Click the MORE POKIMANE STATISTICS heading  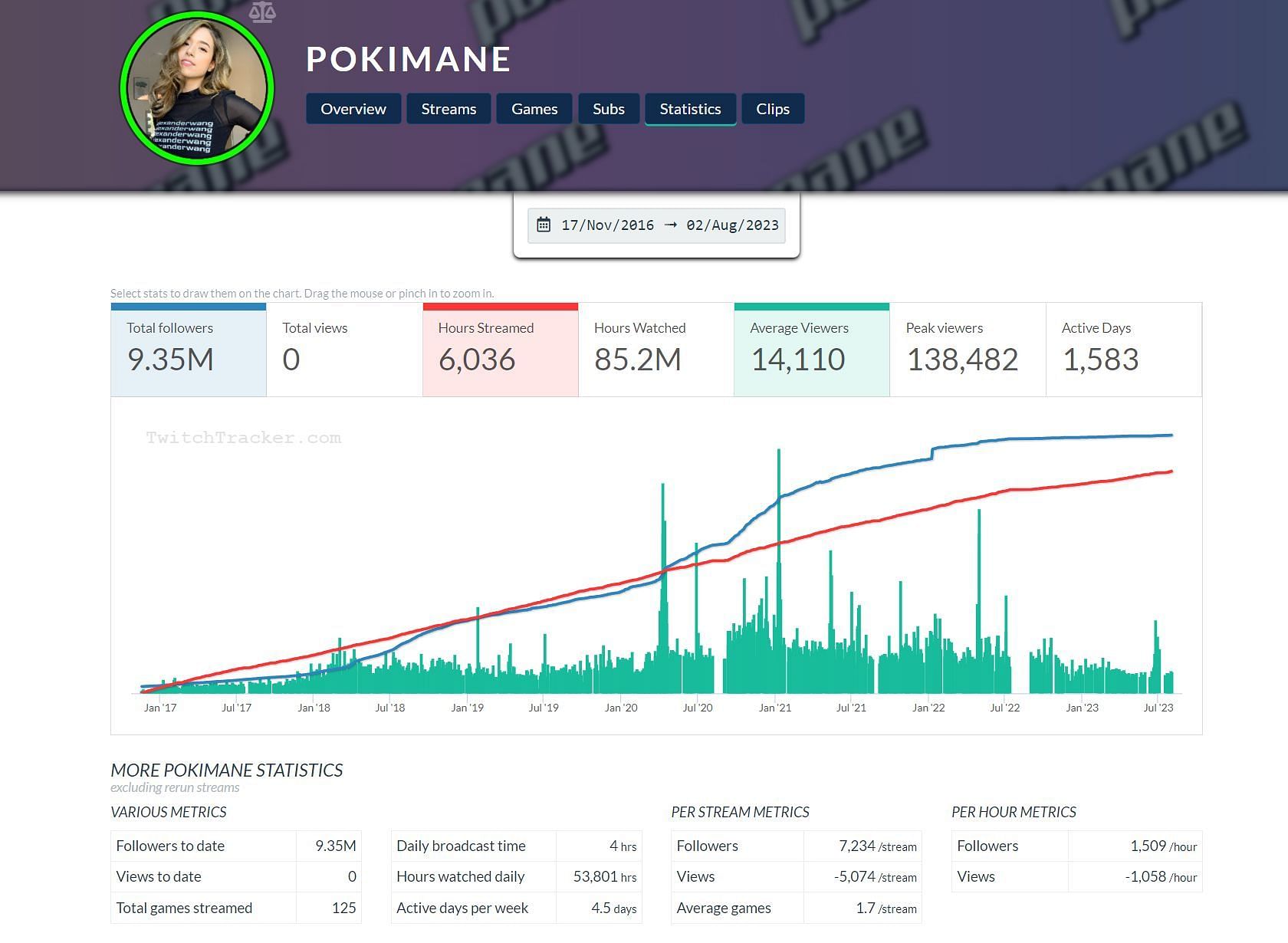point(227,770)
